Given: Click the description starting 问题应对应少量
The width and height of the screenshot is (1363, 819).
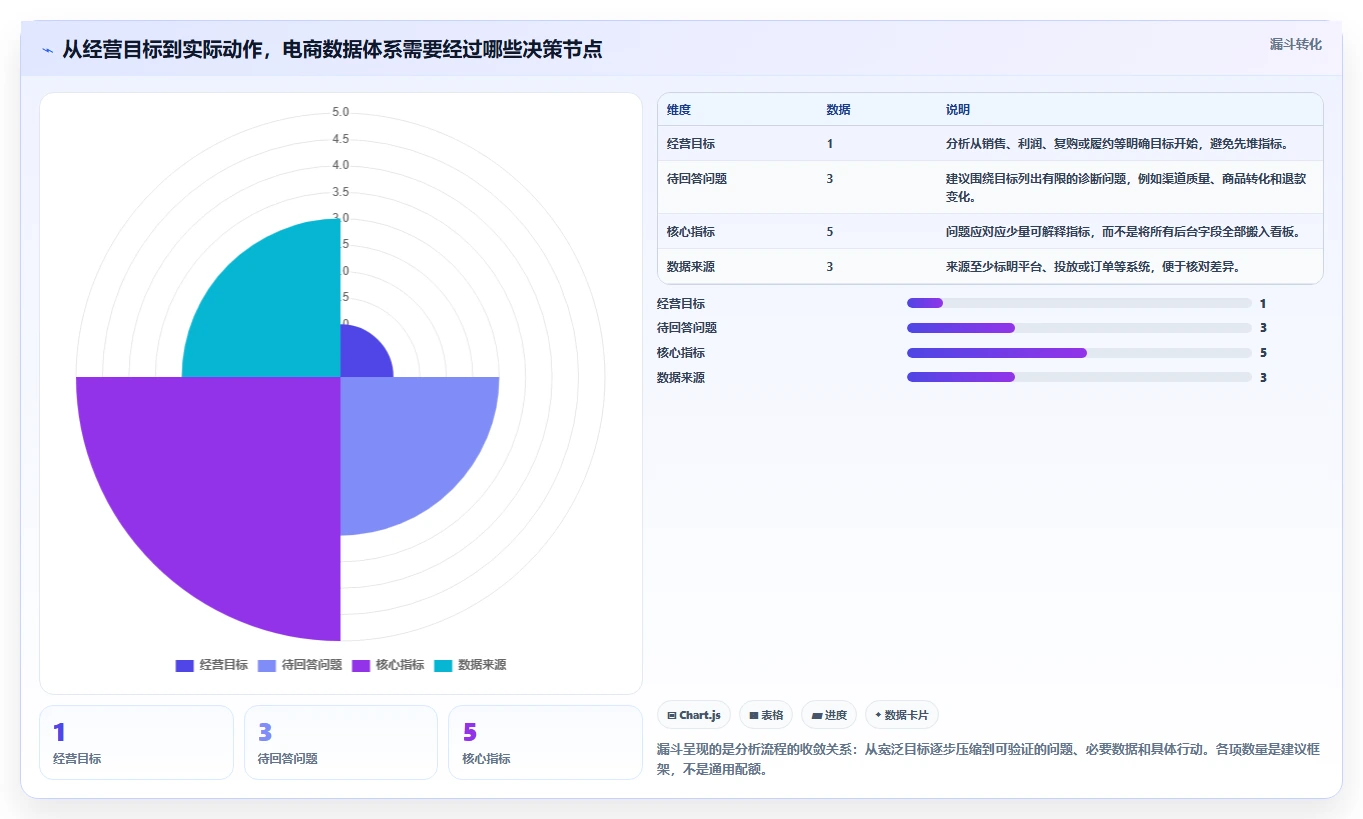Looking at the screenshot, I should (x=1123, y=232).
